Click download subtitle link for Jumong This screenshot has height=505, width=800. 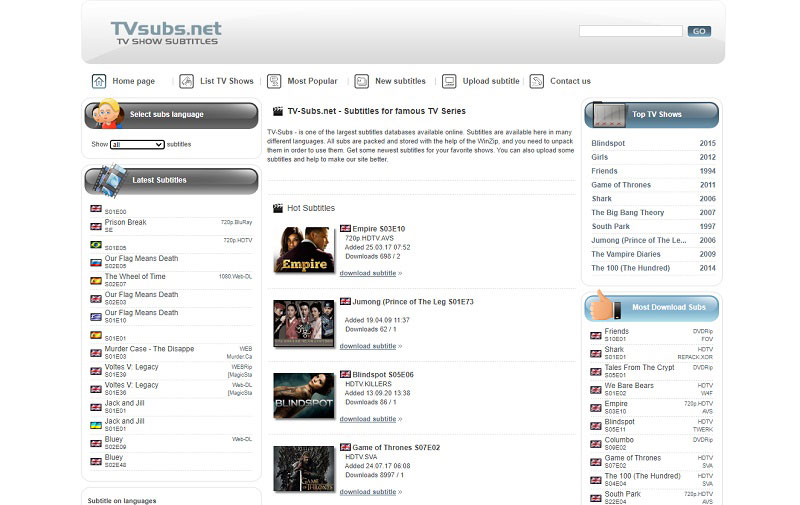[x=370, y=346]
